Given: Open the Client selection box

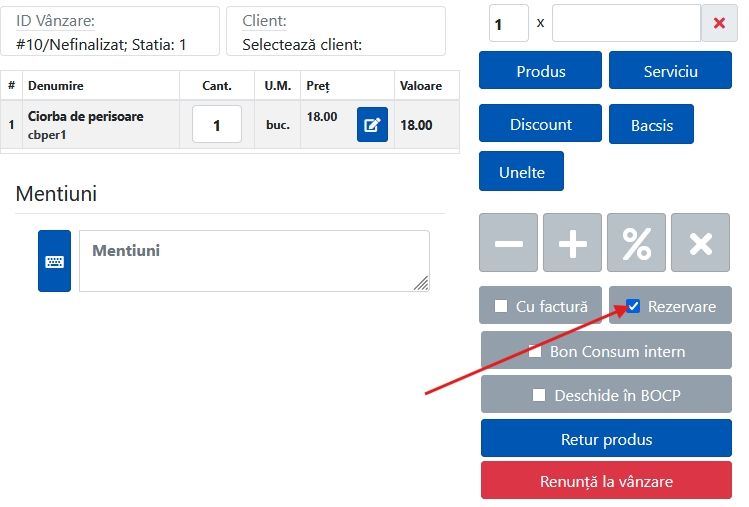Looking at the screenshot, I should tap(335, 32).
